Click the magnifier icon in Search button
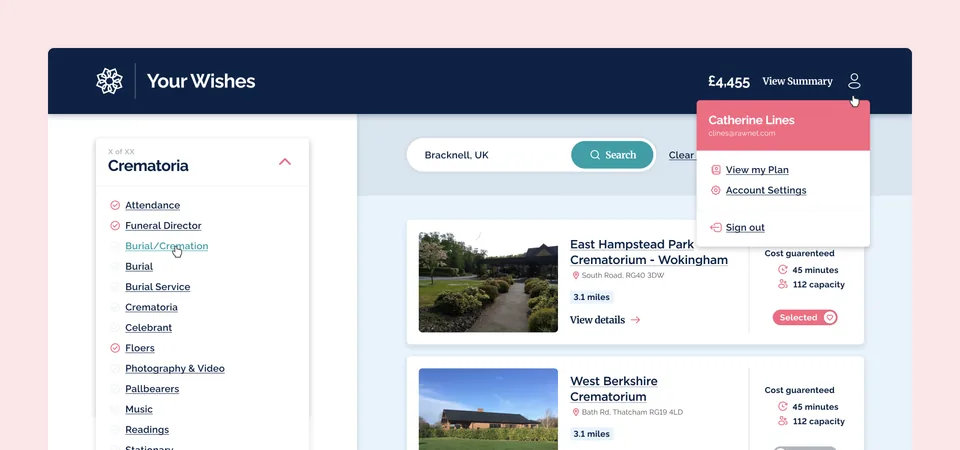Image resolution: width=960 pixels, height=450 pixels. pyautogui.click(x=594, y=155)
